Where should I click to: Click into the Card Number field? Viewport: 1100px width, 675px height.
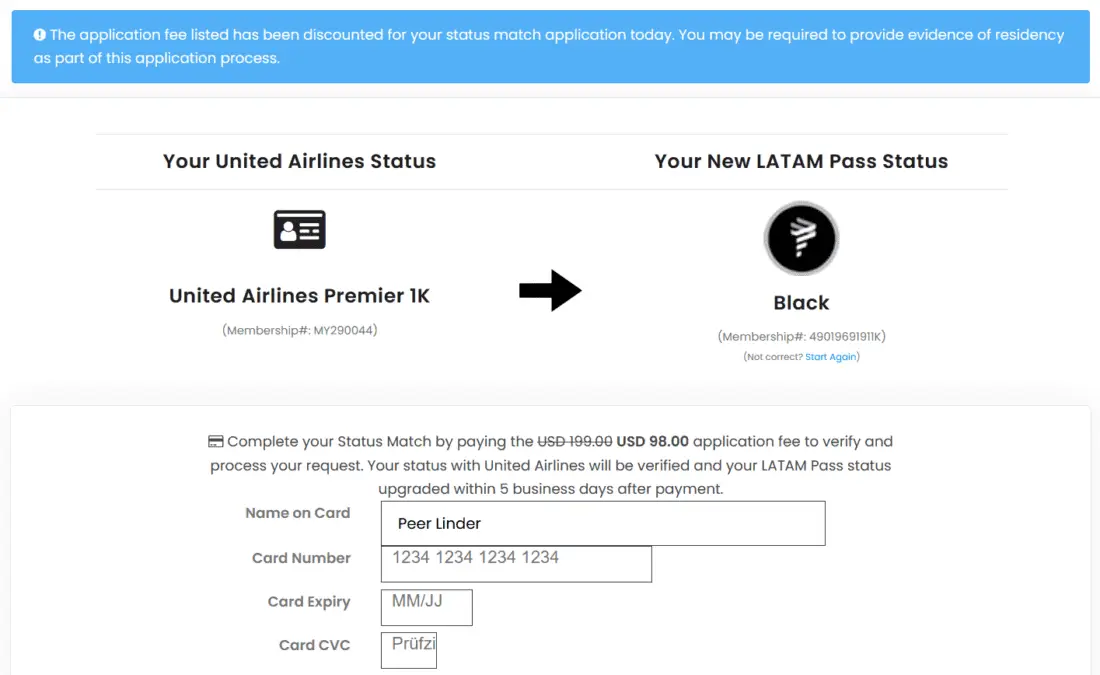(516, 564)
